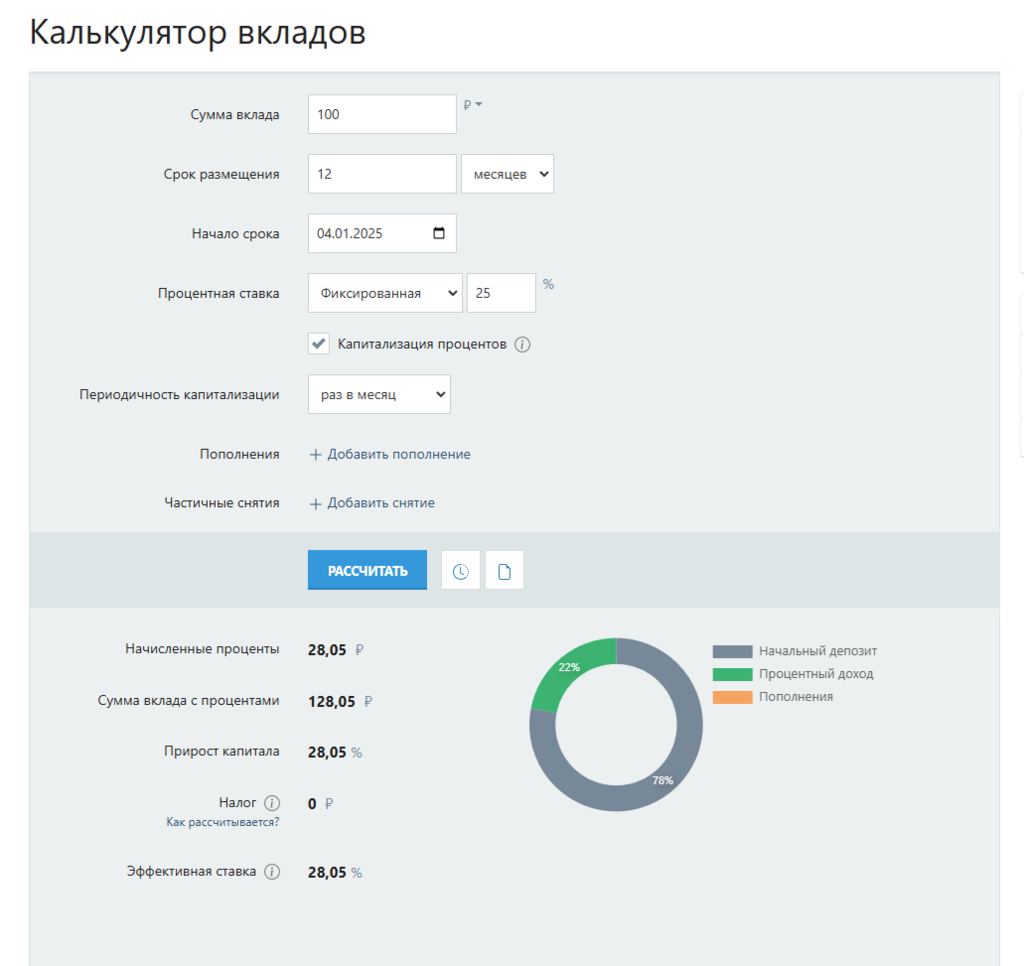Open calculation history via the clock icon
Viewport: 1024px width, 966px height.
460,570
